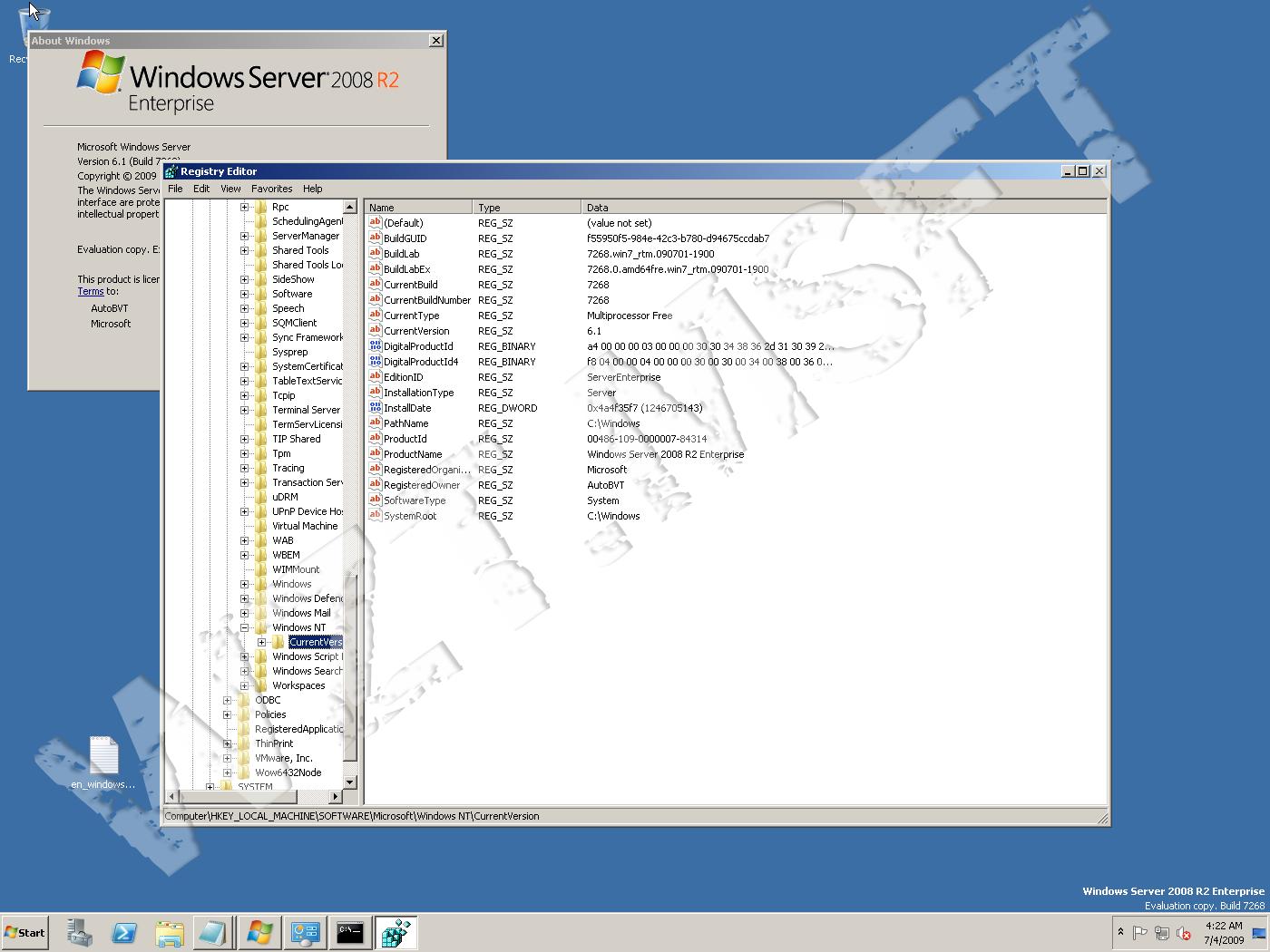
Task: Select Registry Editor taskbar button
Action: click(396, 932)
